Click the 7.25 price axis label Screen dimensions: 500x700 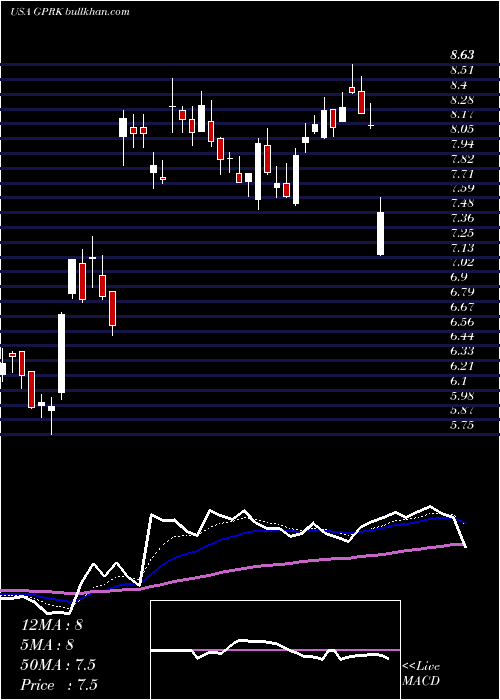[462, 233]
